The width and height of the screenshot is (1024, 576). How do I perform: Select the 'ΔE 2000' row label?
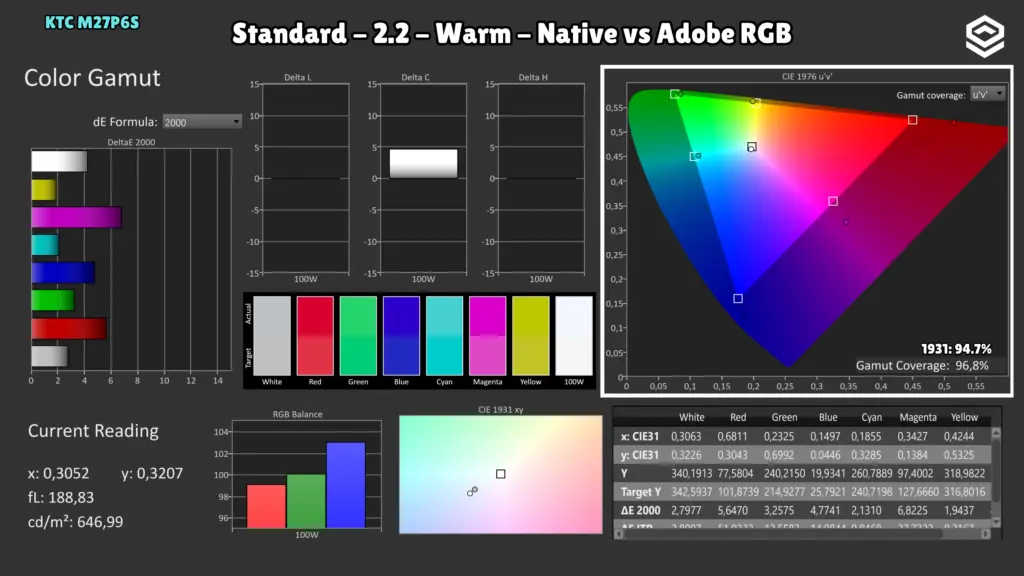640,510
